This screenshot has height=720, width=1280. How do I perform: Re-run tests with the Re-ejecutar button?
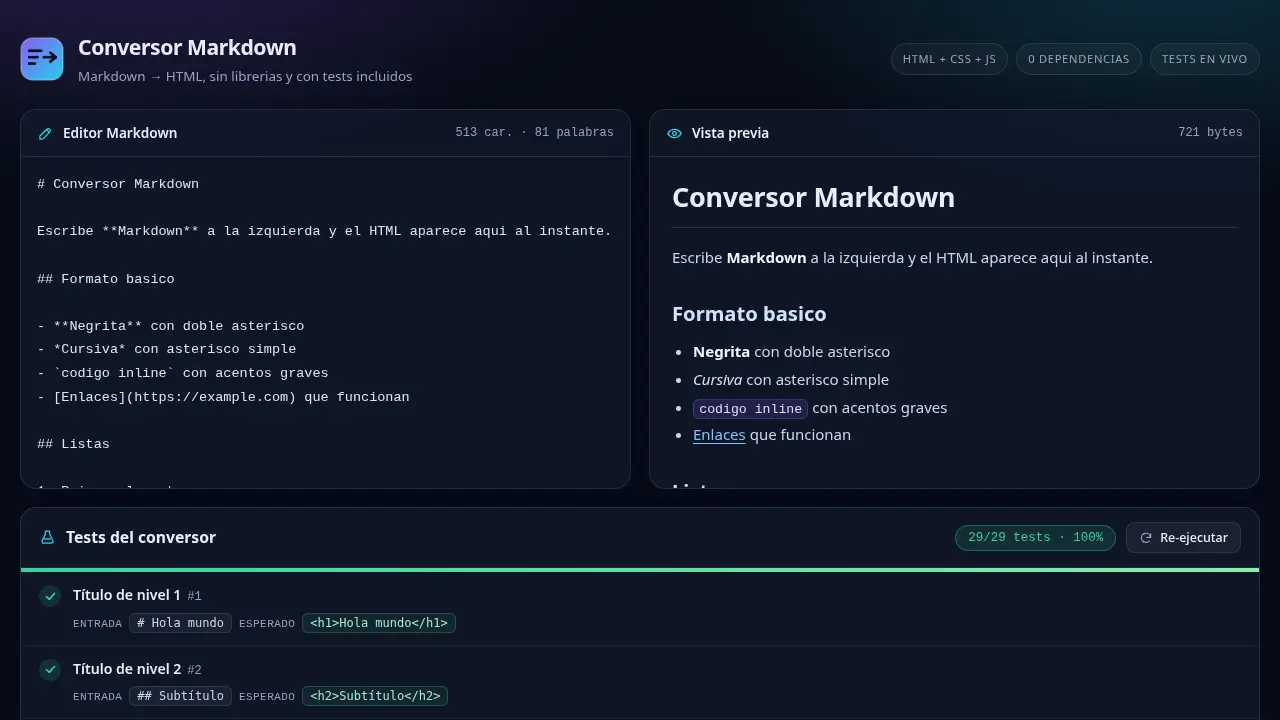click(x=1184, y=537)
